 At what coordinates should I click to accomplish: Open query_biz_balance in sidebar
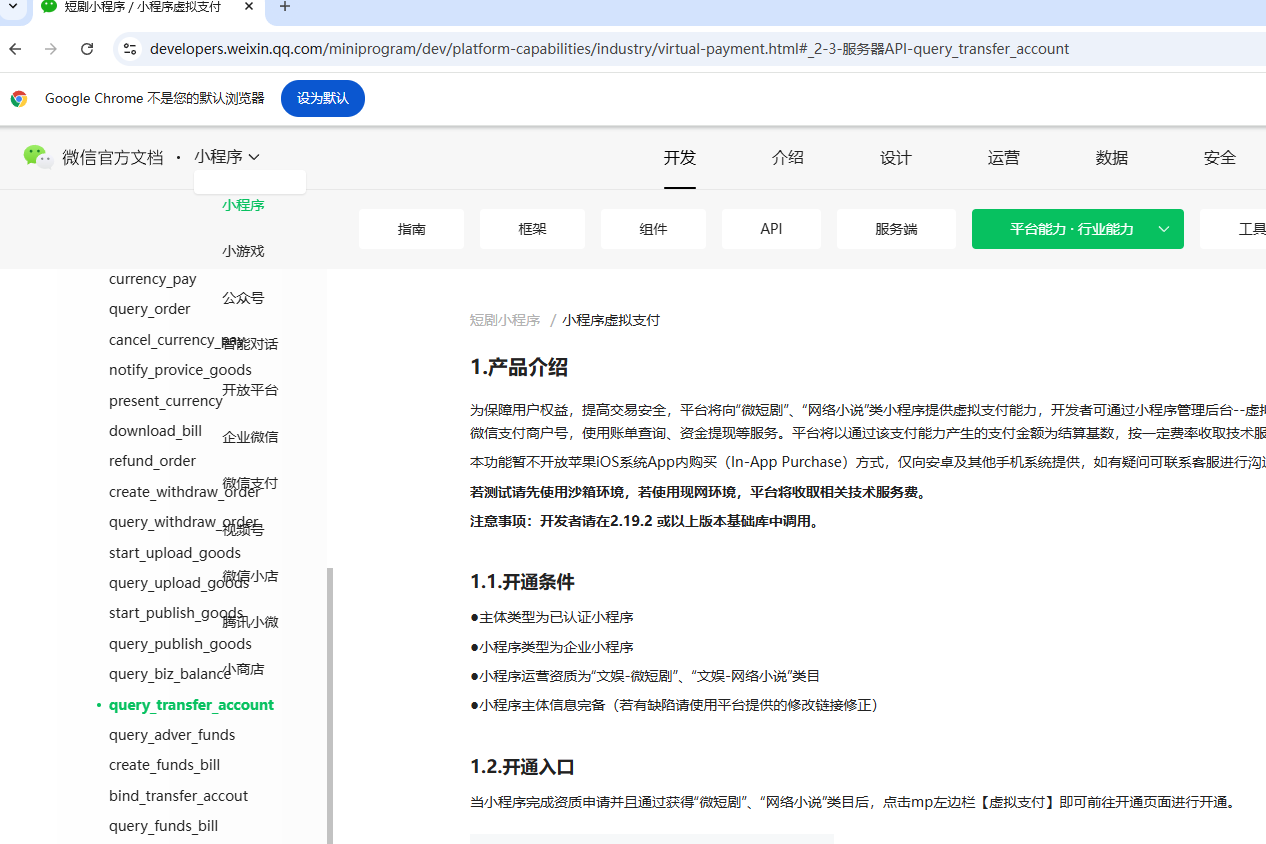click(x=170, y=674)
